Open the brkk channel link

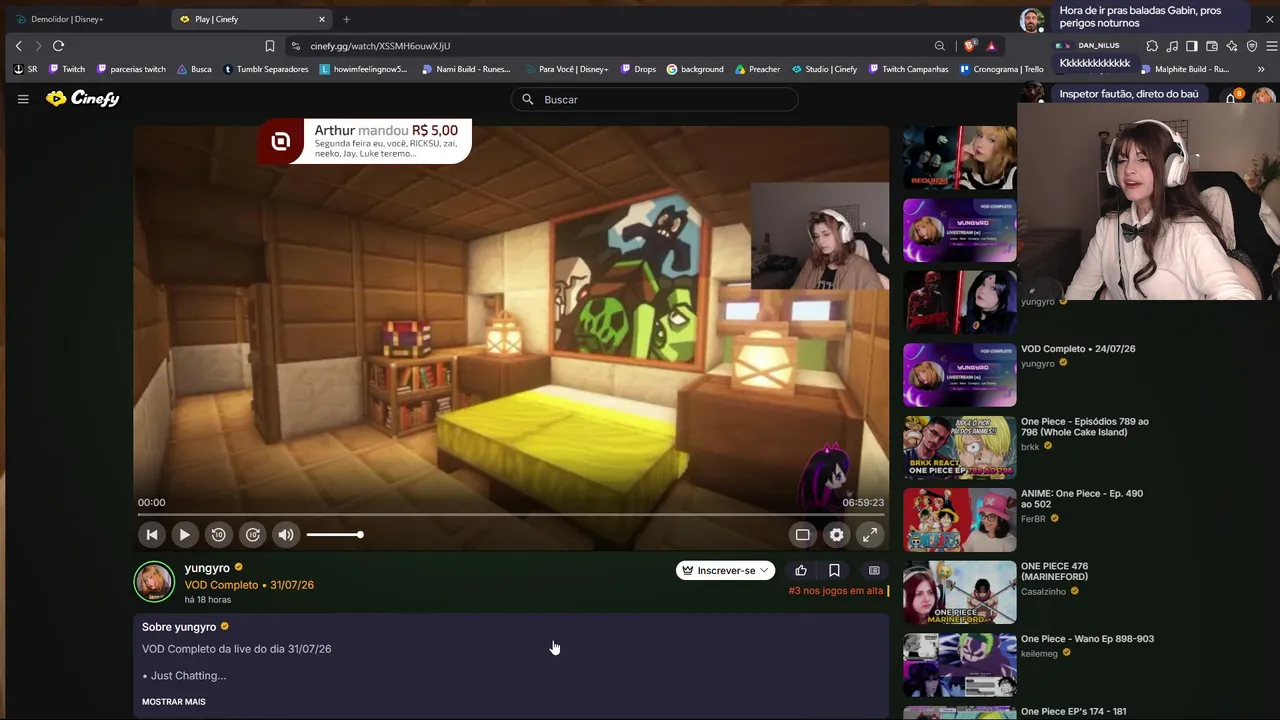tap(1030, 446)
